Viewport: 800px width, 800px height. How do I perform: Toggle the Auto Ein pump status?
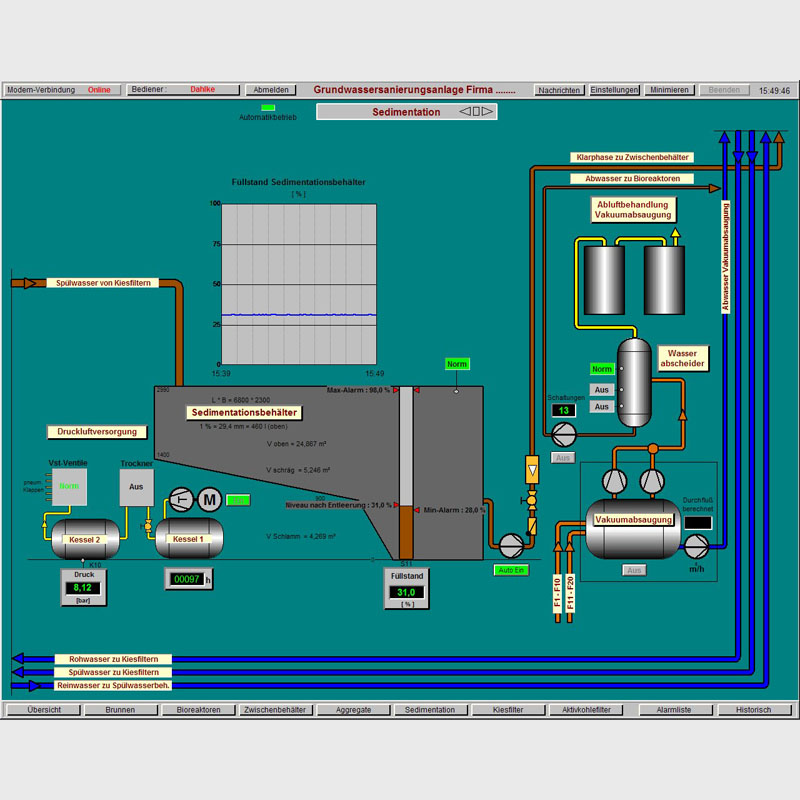(510, 570)
